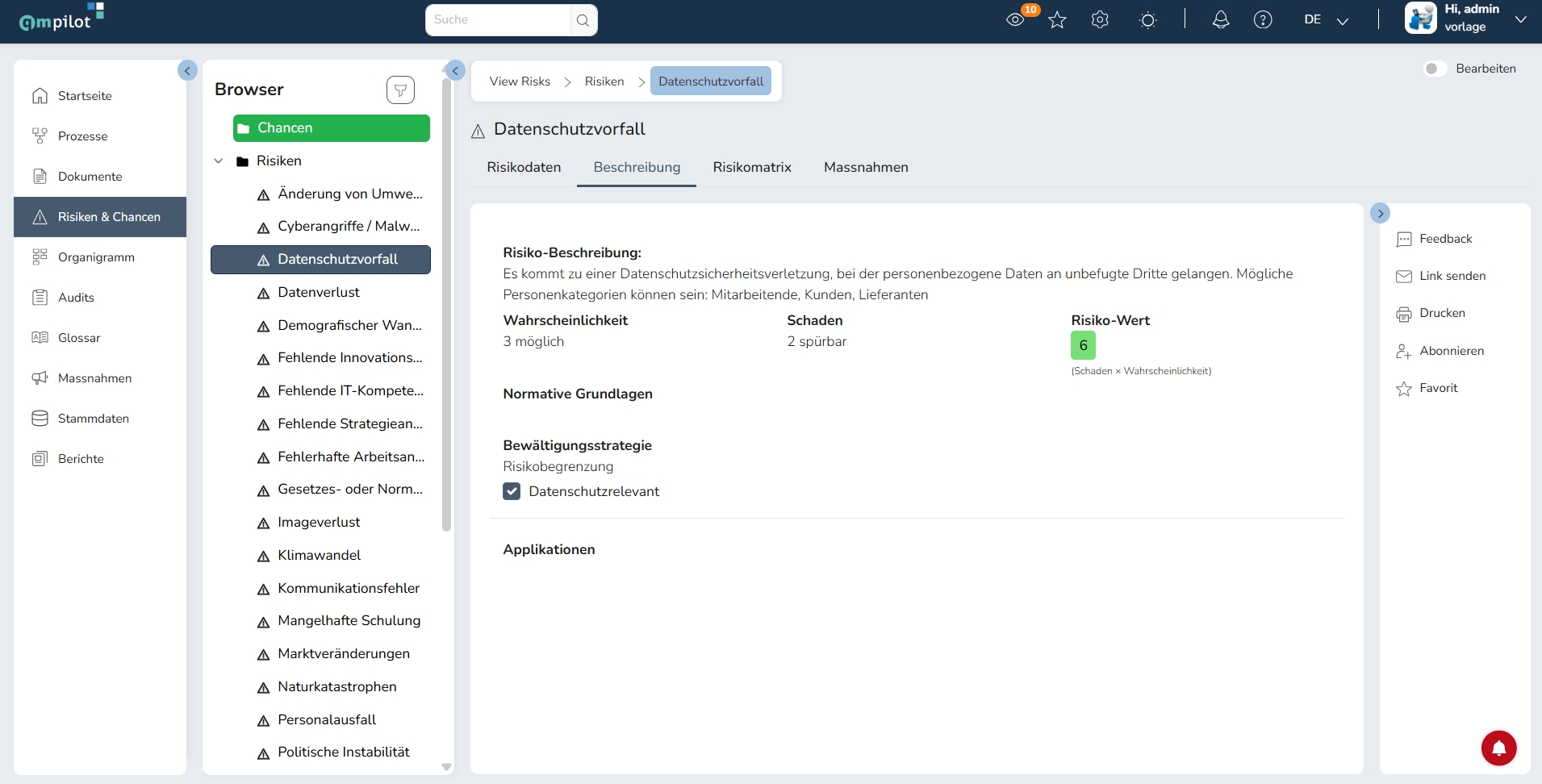
Task: Click the search magnifier icon
Action: pyautogui.click(x=583, y=20)
